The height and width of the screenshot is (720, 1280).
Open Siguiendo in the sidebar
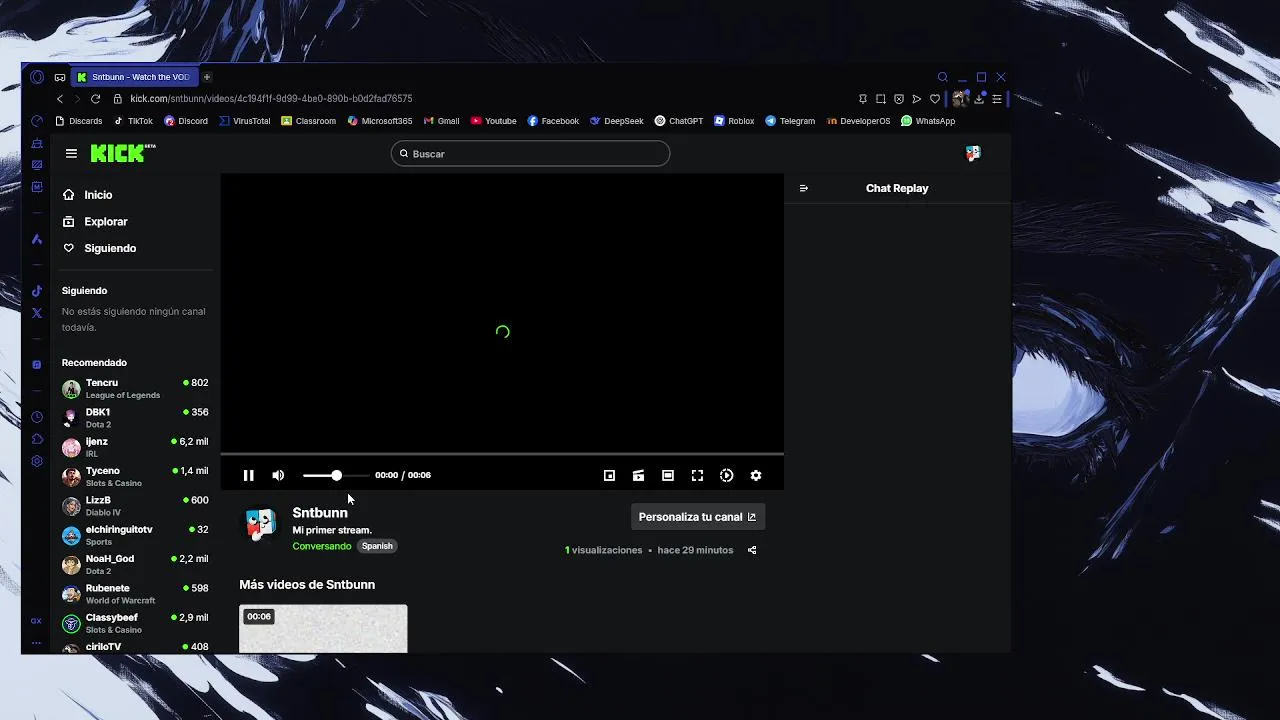coord(98,248)
